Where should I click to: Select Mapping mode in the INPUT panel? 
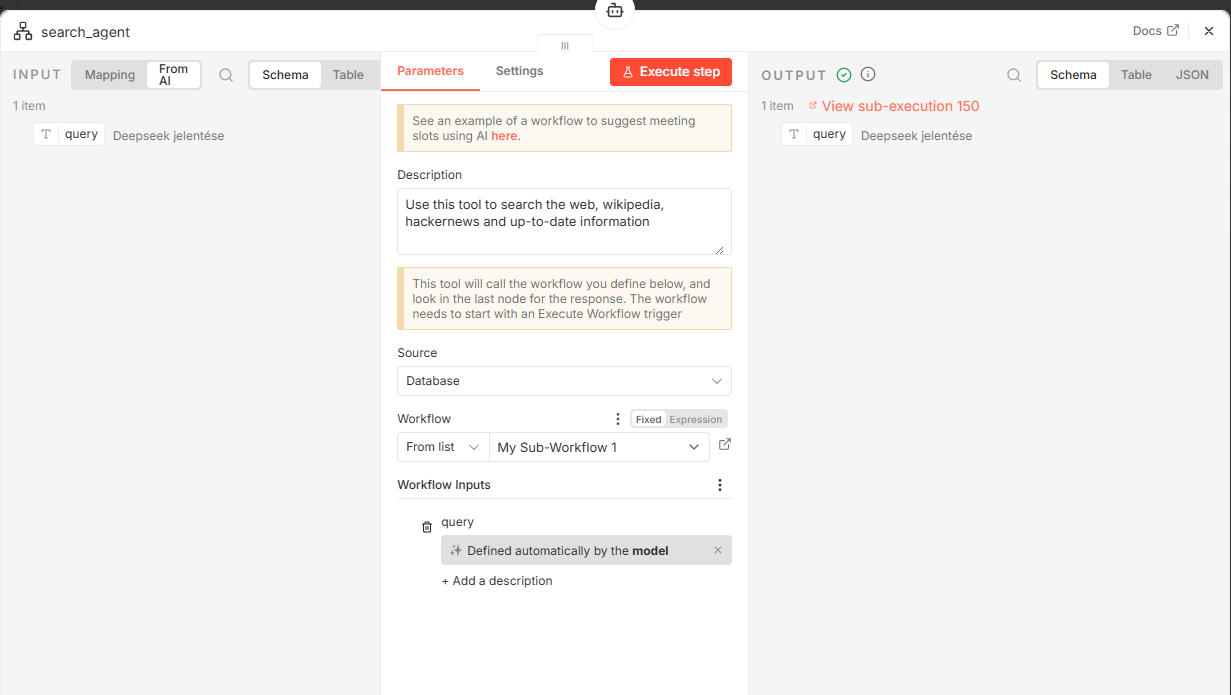point(110,75)
